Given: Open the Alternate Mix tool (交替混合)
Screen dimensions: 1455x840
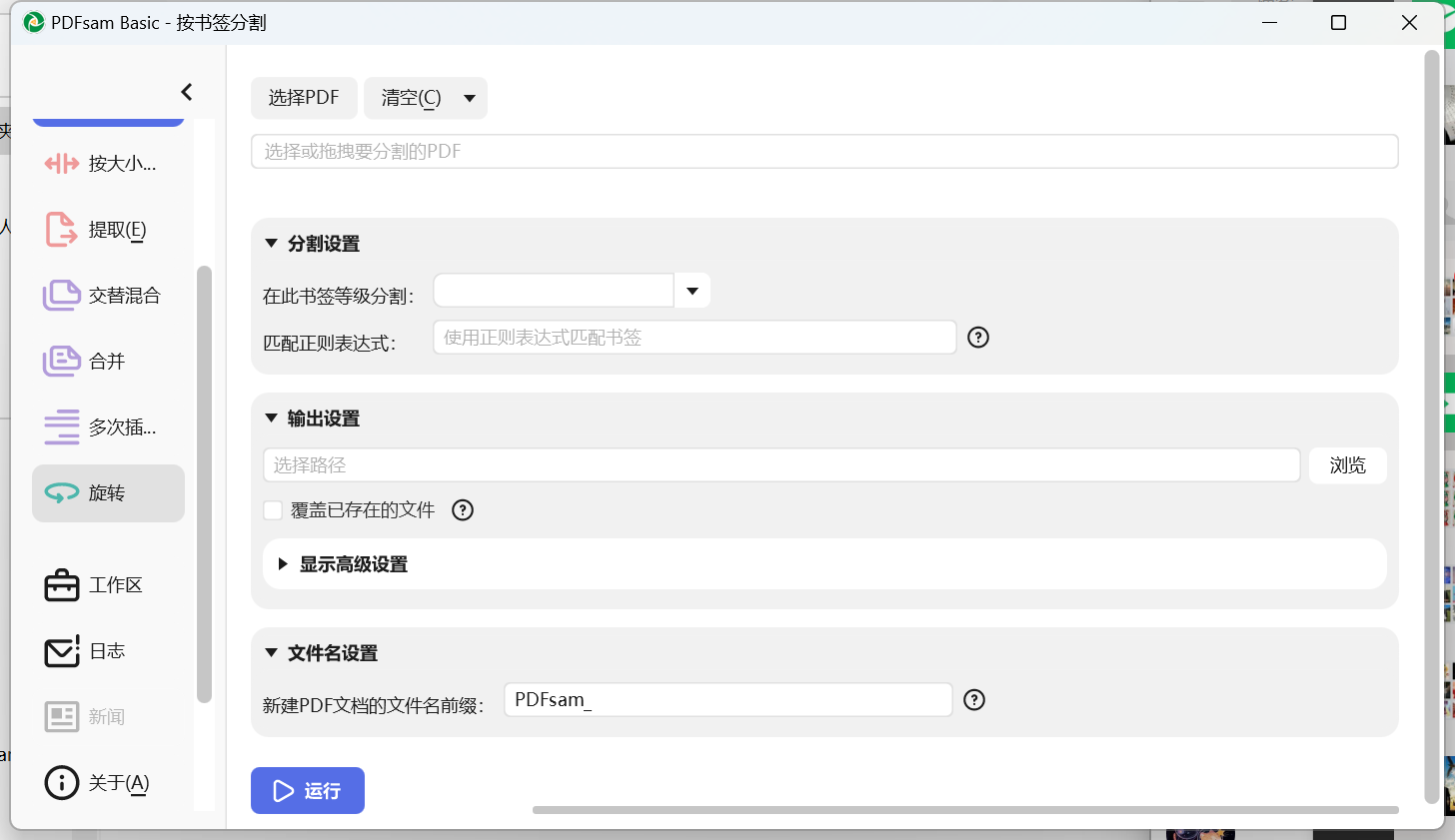Looking at the screenshot, I should tap(108, 296).
